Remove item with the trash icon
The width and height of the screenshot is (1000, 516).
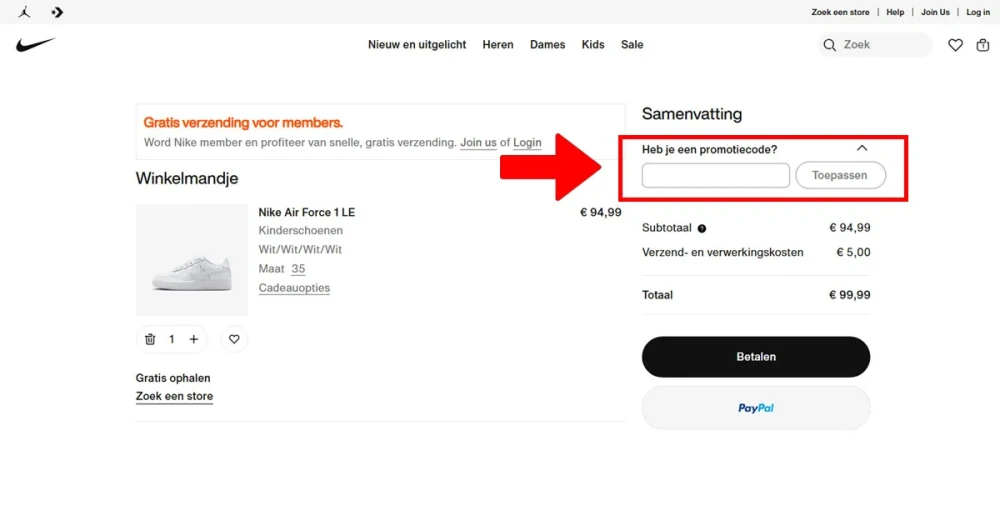pos(150,339)
